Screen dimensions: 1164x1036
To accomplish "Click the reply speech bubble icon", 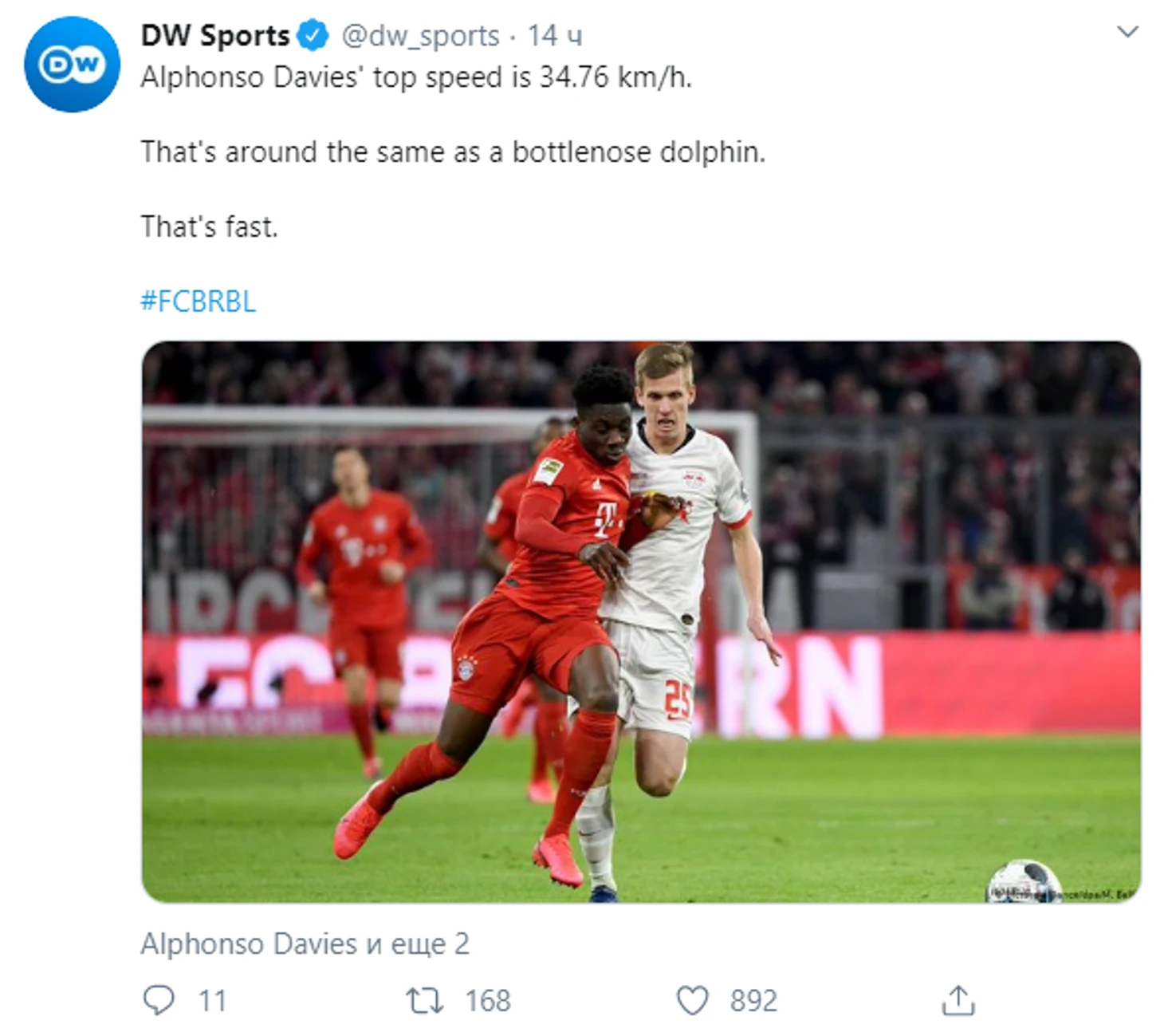I will (x=158, y=1000).
